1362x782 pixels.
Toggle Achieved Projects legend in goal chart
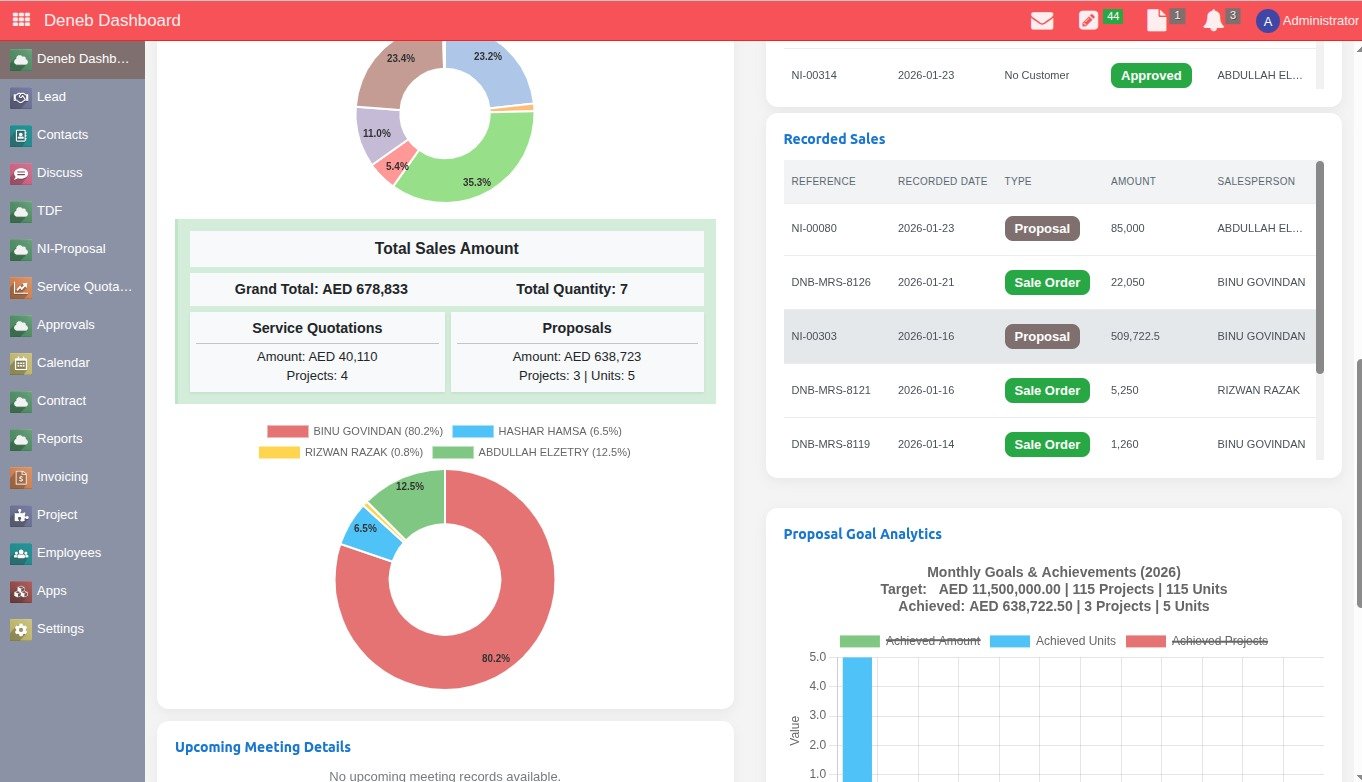pyautogui.click(x=1197, y=641)
